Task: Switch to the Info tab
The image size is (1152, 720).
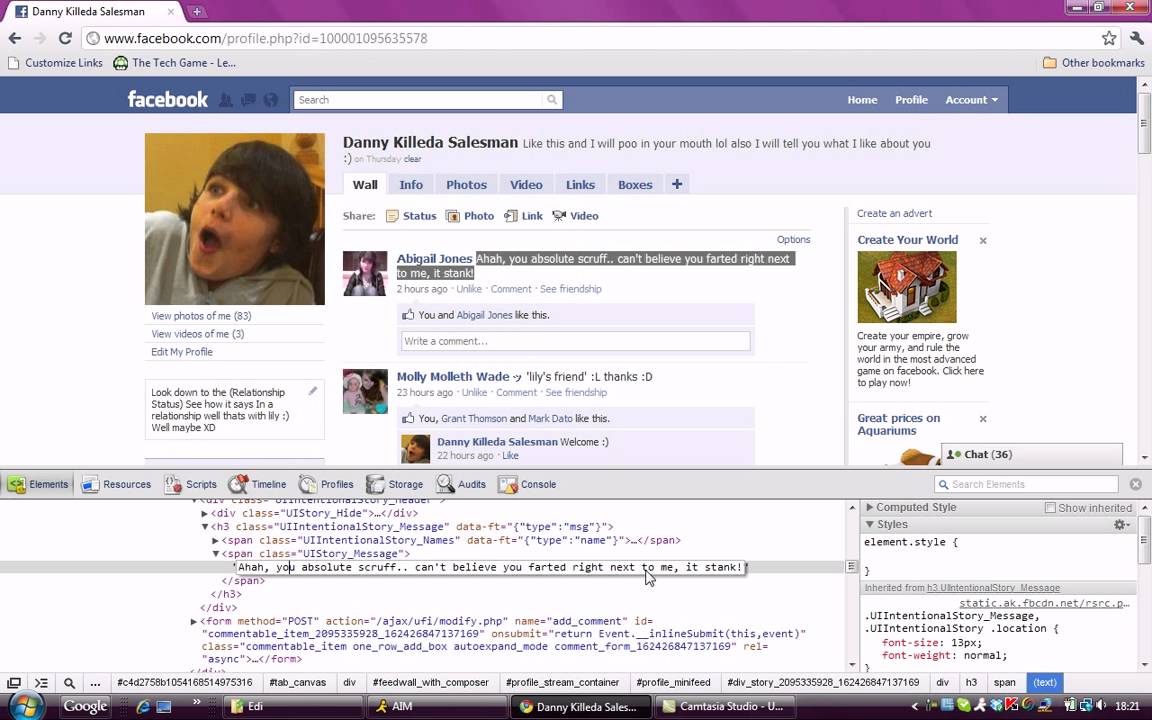Action: click(411, 184)
